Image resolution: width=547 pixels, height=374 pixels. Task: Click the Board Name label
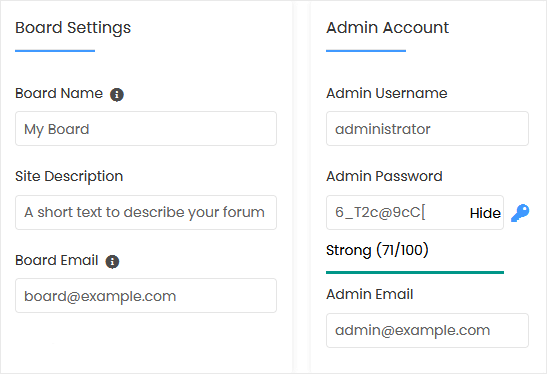click(59, 93)
